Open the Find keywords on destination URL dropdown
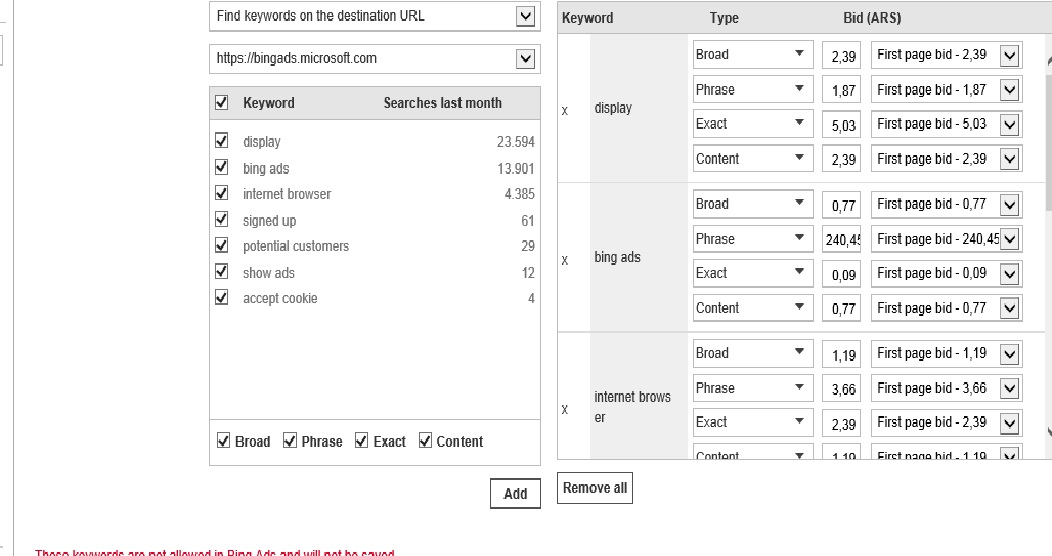Screen dimensions: 1052x556 click(x=525, y=16)
